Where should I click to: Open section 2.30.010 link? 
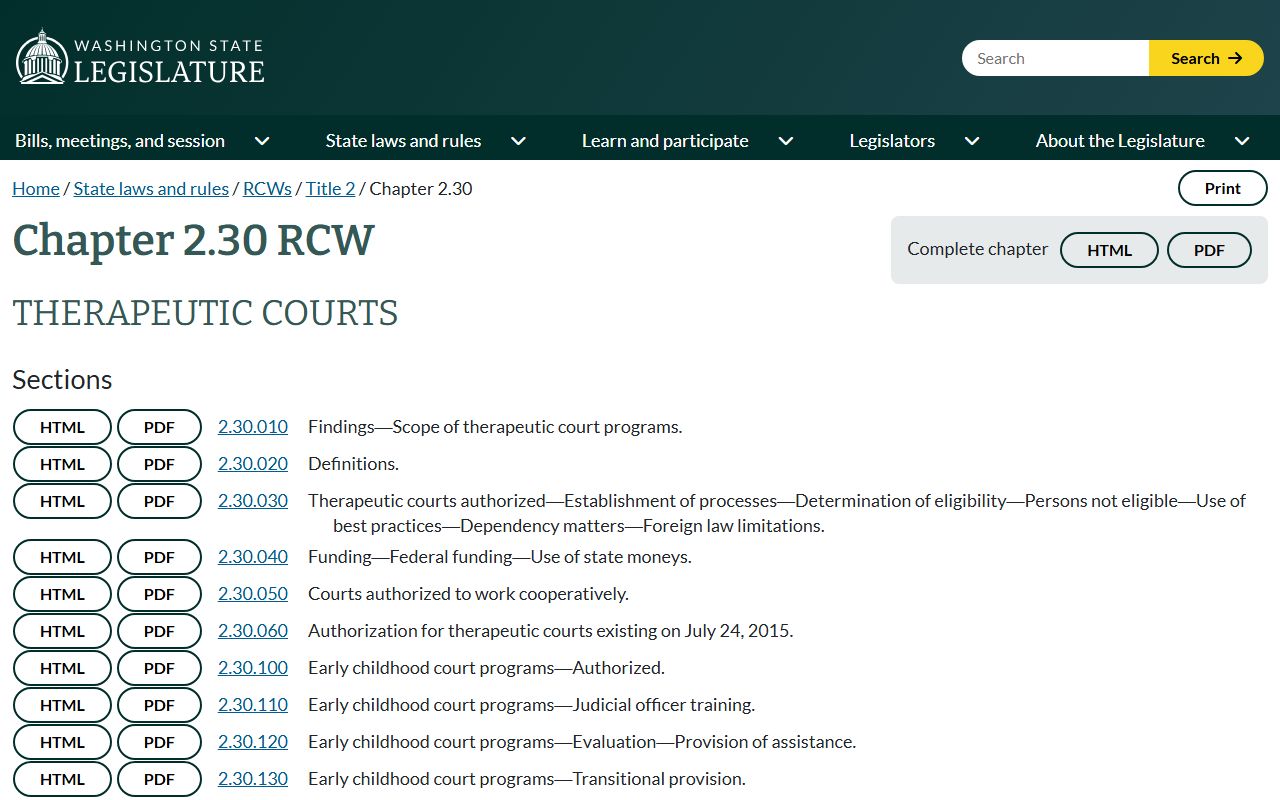click(253, 427)
